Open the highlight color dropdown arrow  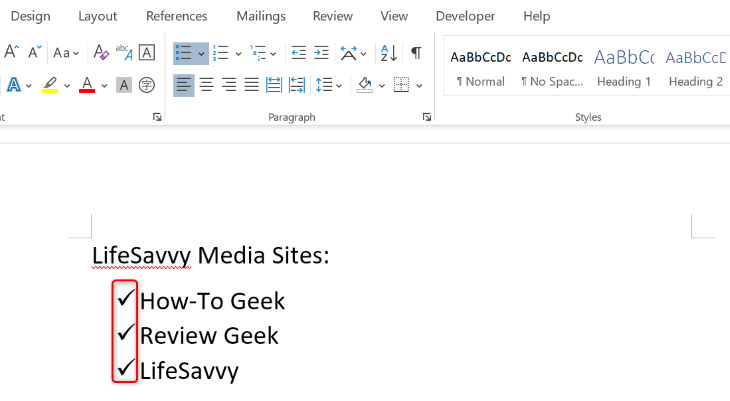(67, 86)
